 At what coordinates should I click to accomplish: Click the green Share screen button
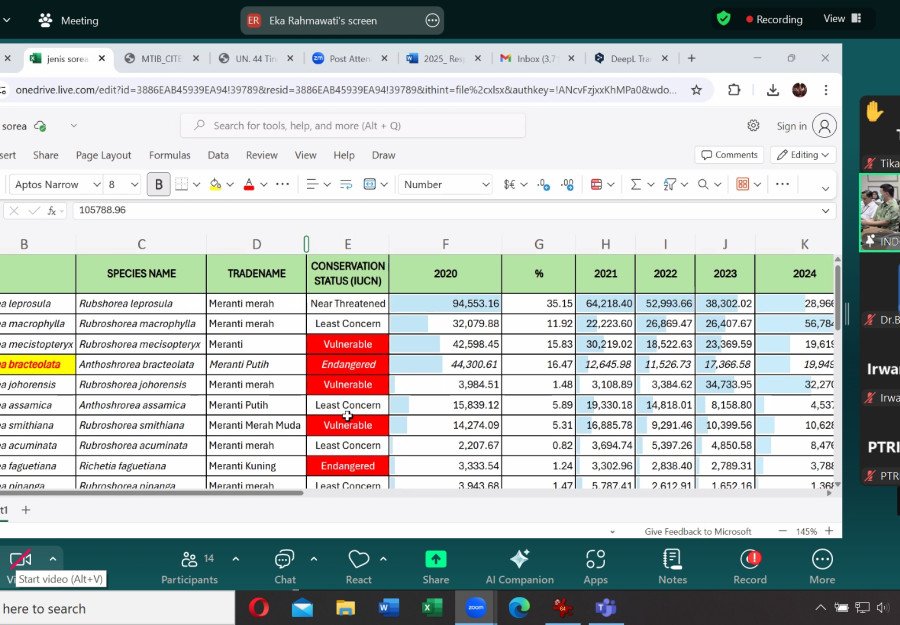pos(435,560)
